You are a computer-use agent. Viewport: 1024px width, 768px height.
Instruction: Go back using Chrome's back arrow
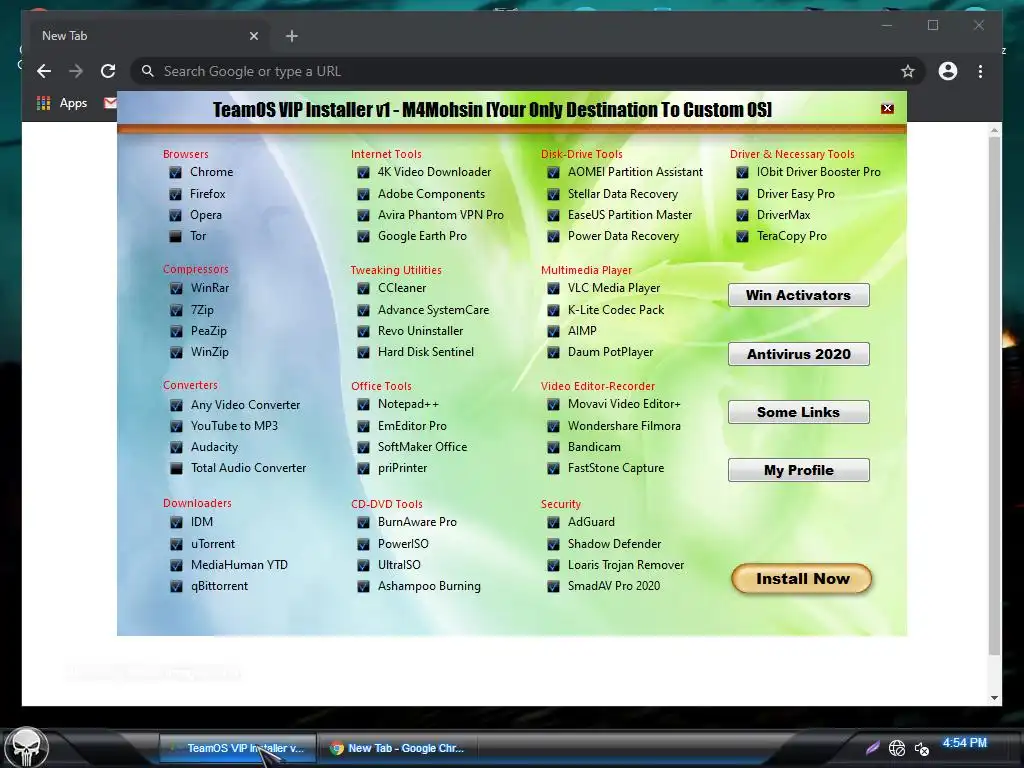coord(44,71)
